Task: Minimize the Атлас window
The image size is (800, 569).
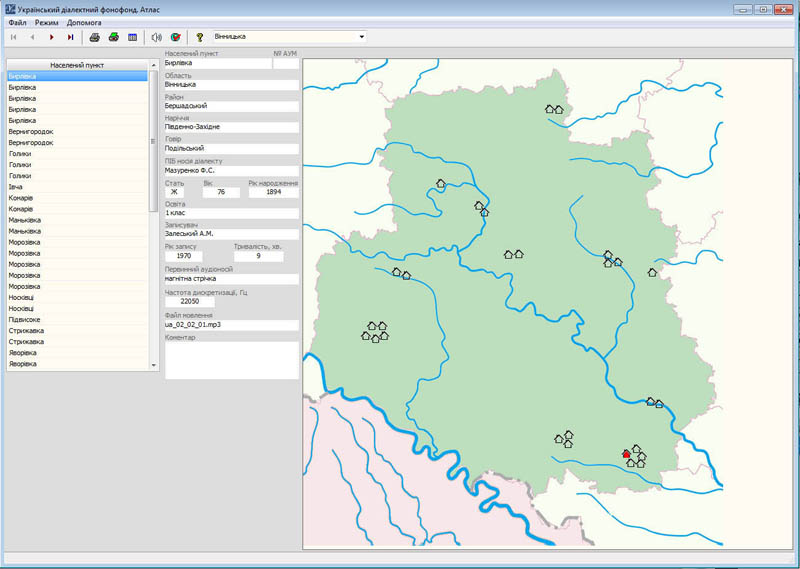Action: point(743,9)
